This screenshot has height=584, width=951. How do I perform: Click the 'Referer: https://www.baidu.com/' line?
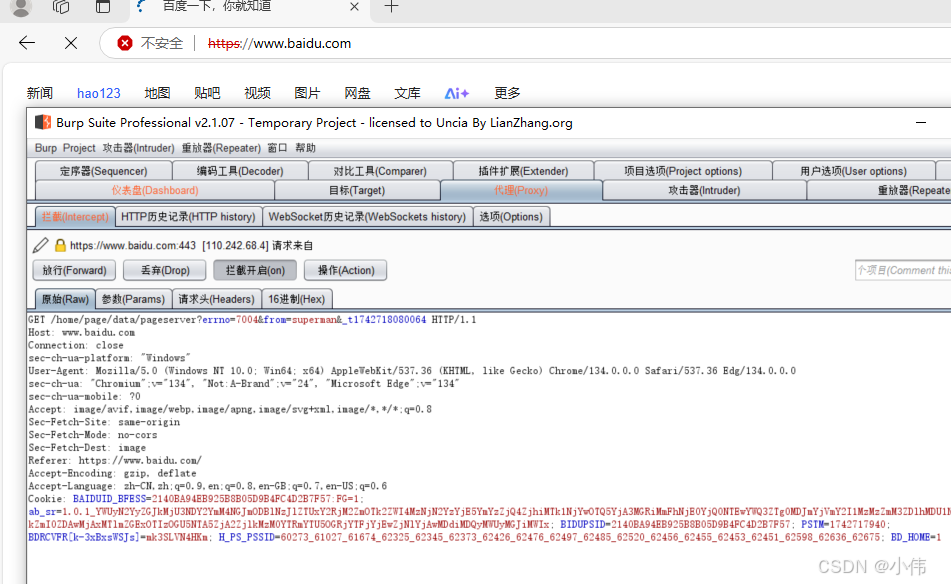point(115,460)
